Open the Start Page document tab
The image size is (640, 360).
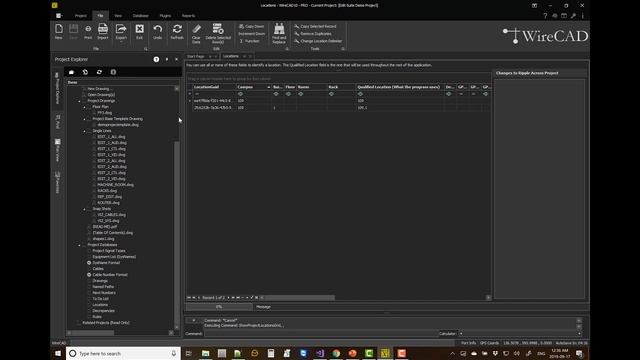(x=196, y=56)
